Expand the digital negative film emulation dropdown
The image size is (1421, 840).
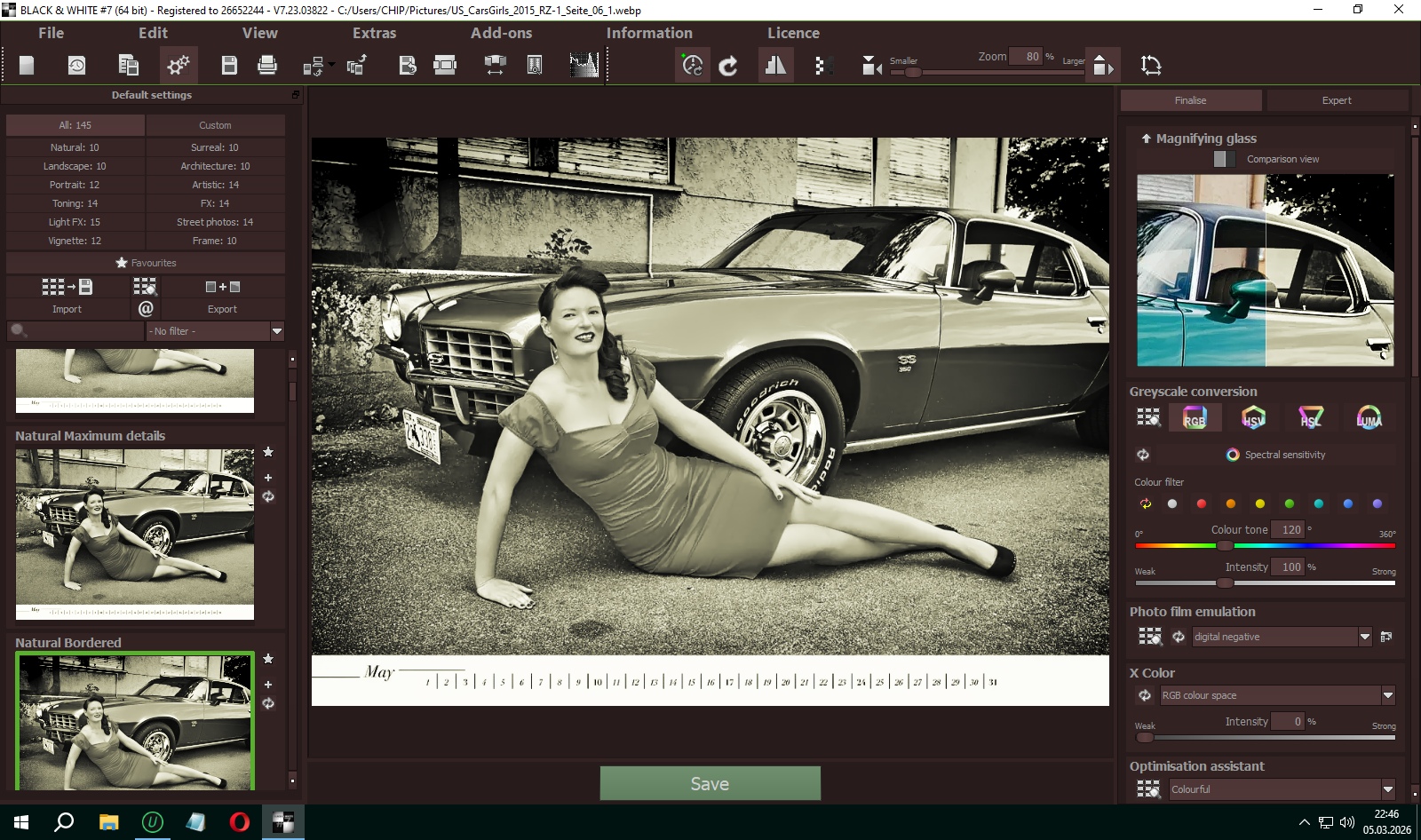point(1365,637)
